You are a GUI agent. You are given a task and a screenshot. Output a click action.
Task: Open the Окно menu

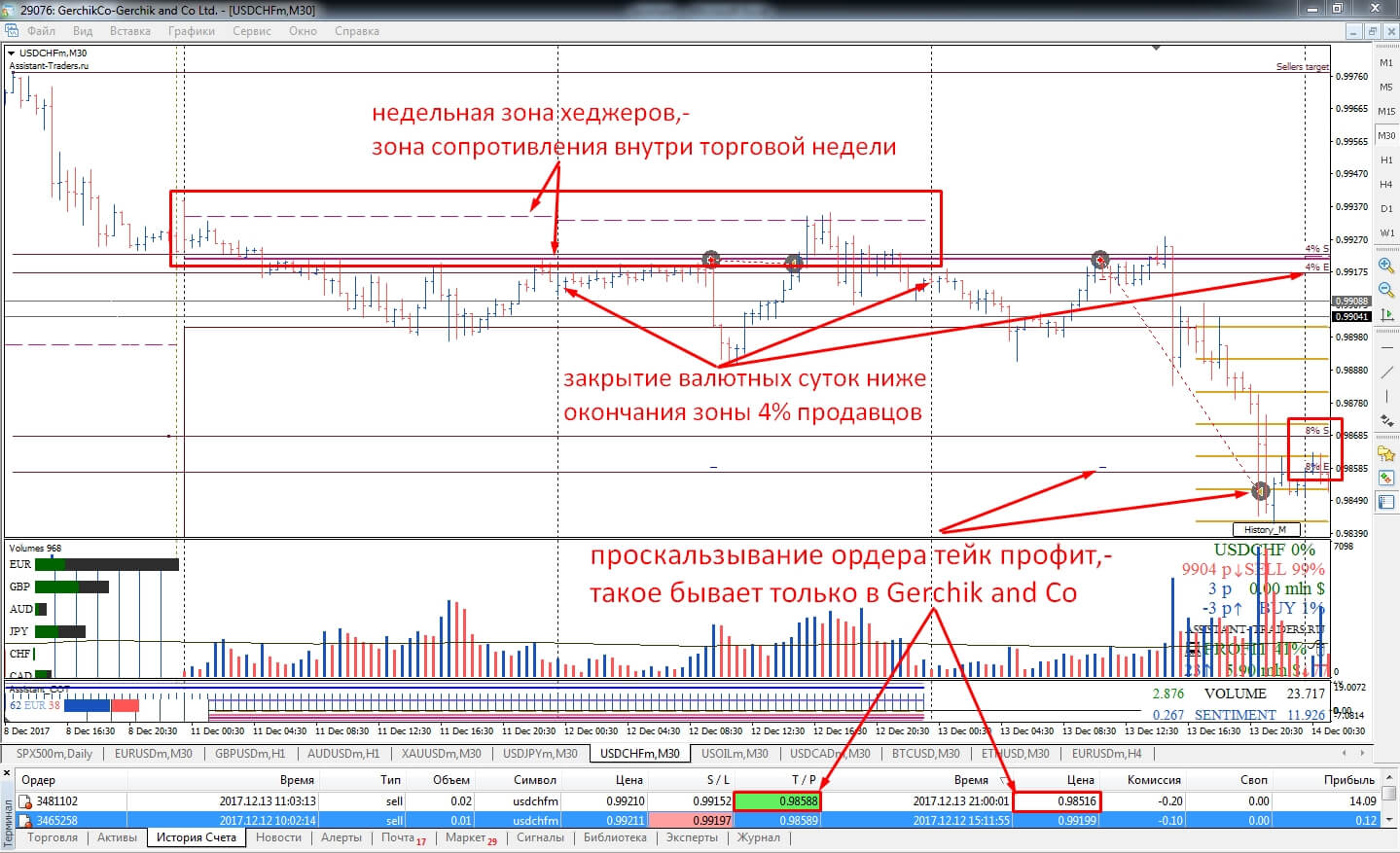[303, 31]
